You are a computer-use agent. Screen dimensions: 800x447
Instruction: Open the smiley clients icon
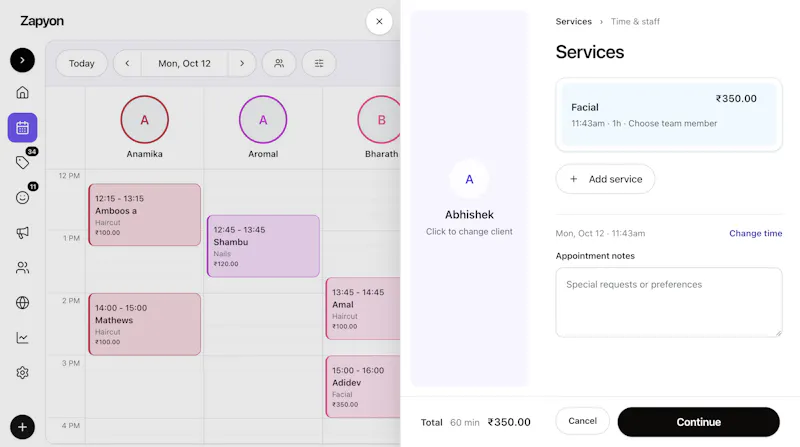tap(22, 197)
